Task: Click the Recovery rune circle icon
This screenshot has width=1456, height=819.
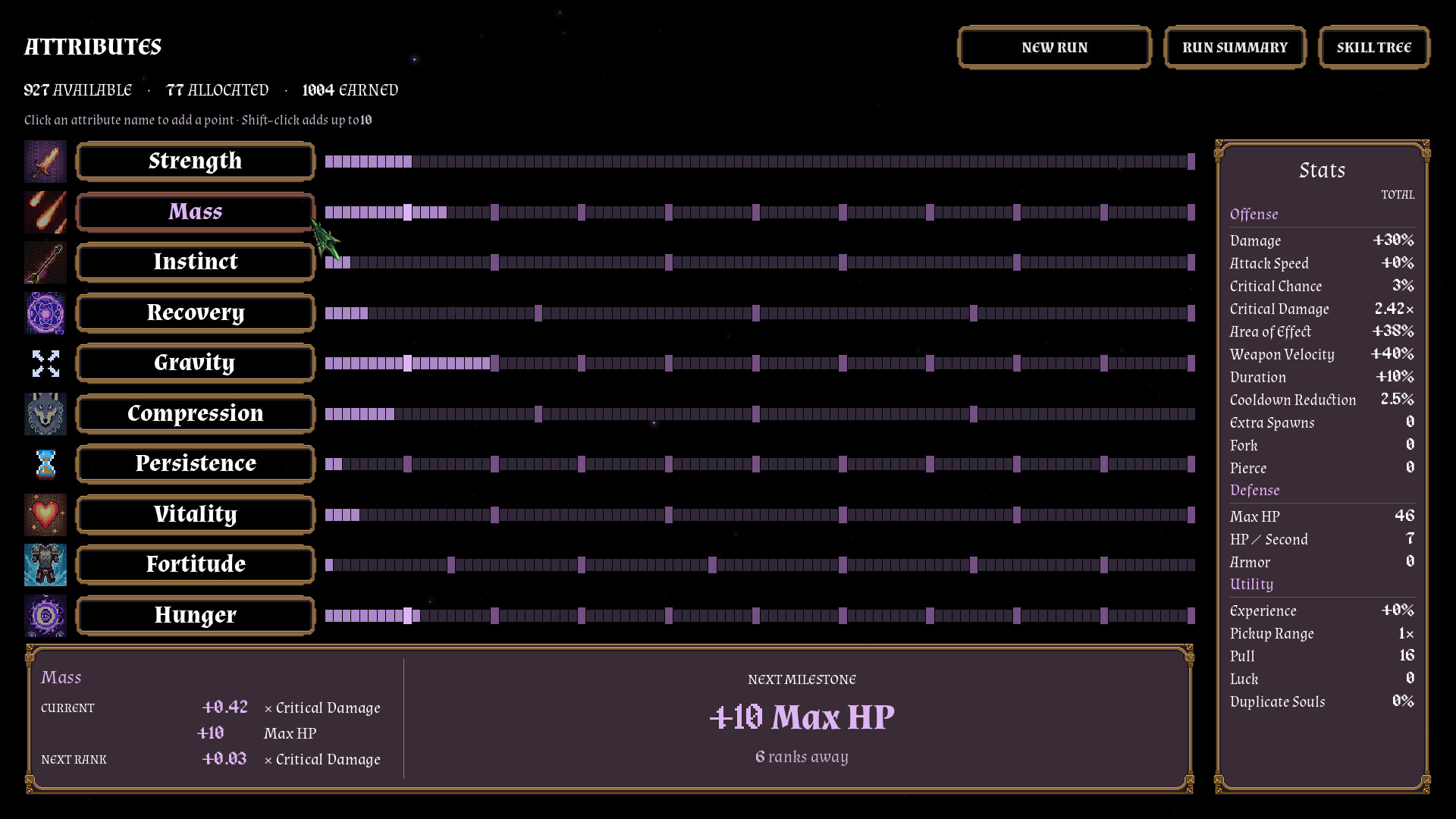Action: 45,312
